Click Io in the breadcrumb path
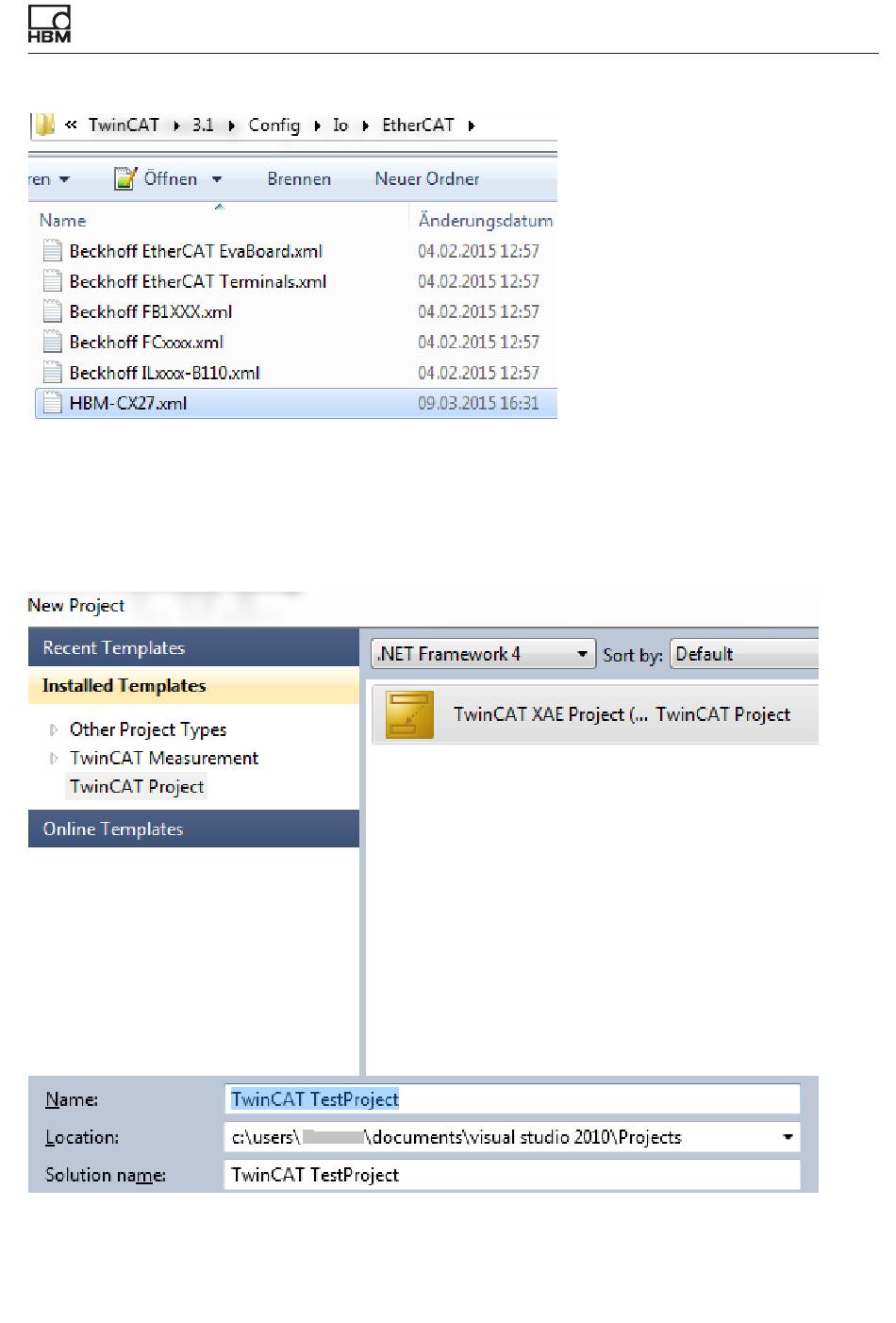The height and width of the screenshot is (1323, 896). coord(340,126)
